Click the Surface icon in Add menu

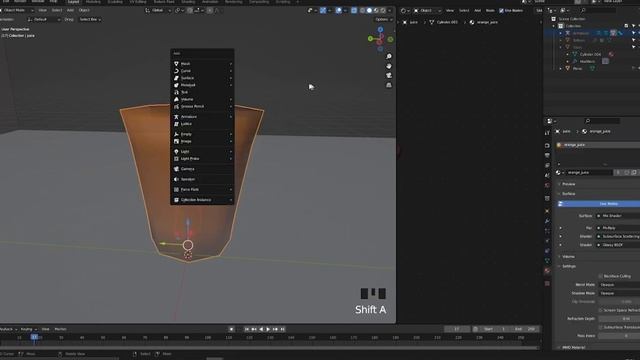pos(176,78)
